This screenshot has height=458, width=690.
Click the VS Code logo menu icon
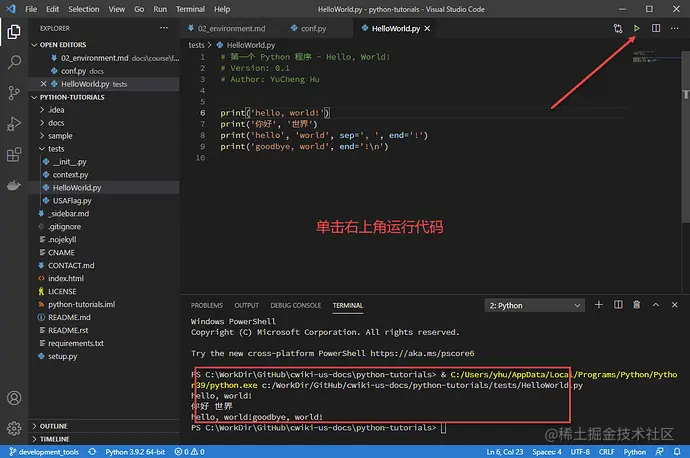11,9
